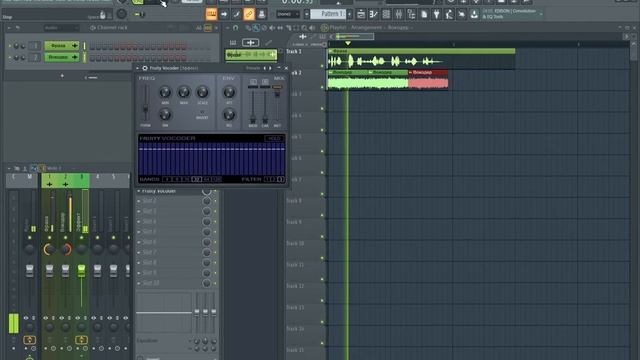The height and width of the screenshot is (360, 640).
Task: Expand the Fruity Vocoder slot menu arrow
Action: [x=139, y=191]
